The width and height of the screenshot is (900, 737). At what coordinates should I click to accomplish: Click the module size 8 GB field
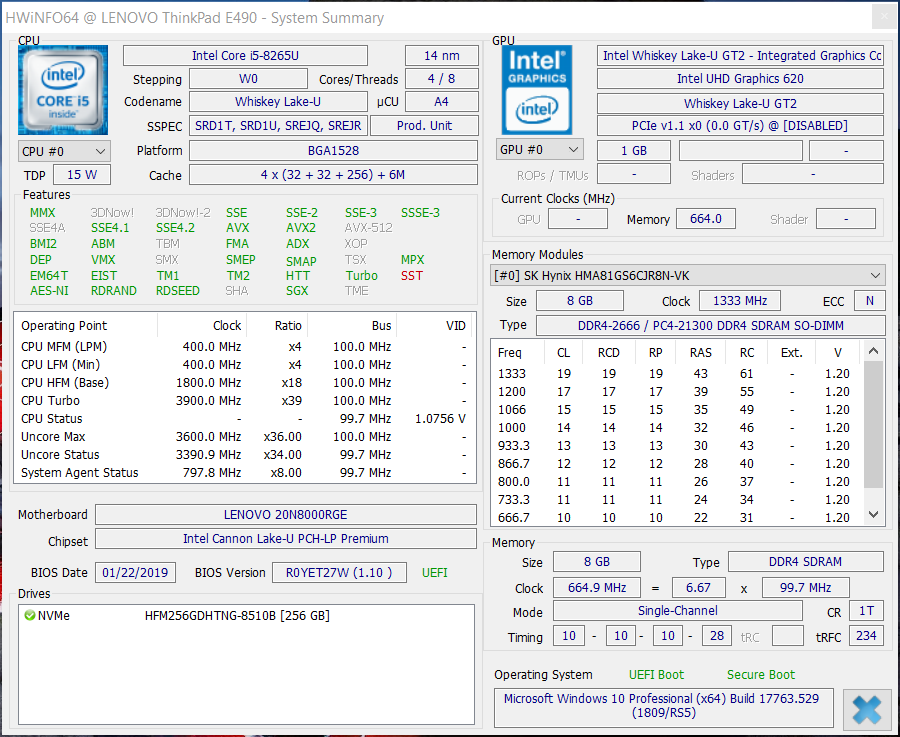[x=580, y=301]
